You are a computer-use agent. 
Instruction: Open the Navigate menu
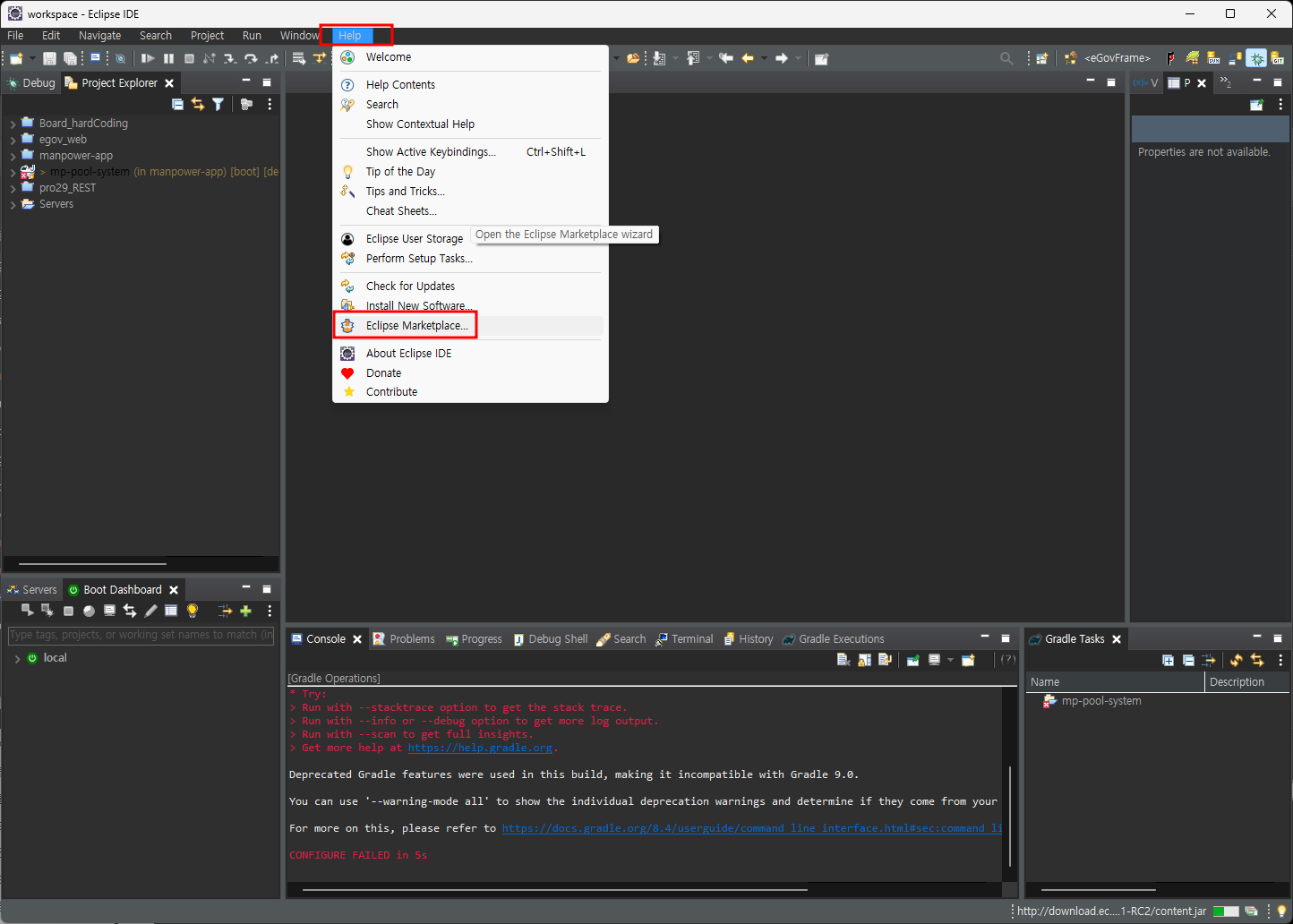pos(99,36)
